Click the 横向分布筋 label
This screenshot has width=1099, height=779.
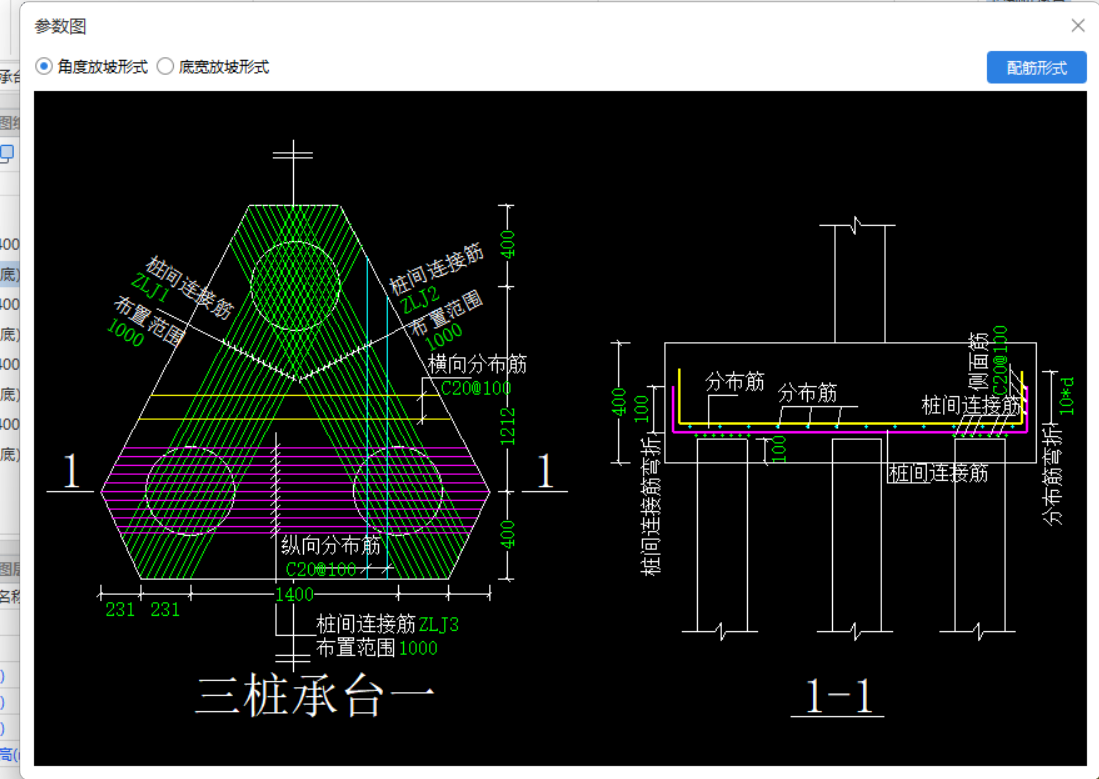tap(477, 364)
